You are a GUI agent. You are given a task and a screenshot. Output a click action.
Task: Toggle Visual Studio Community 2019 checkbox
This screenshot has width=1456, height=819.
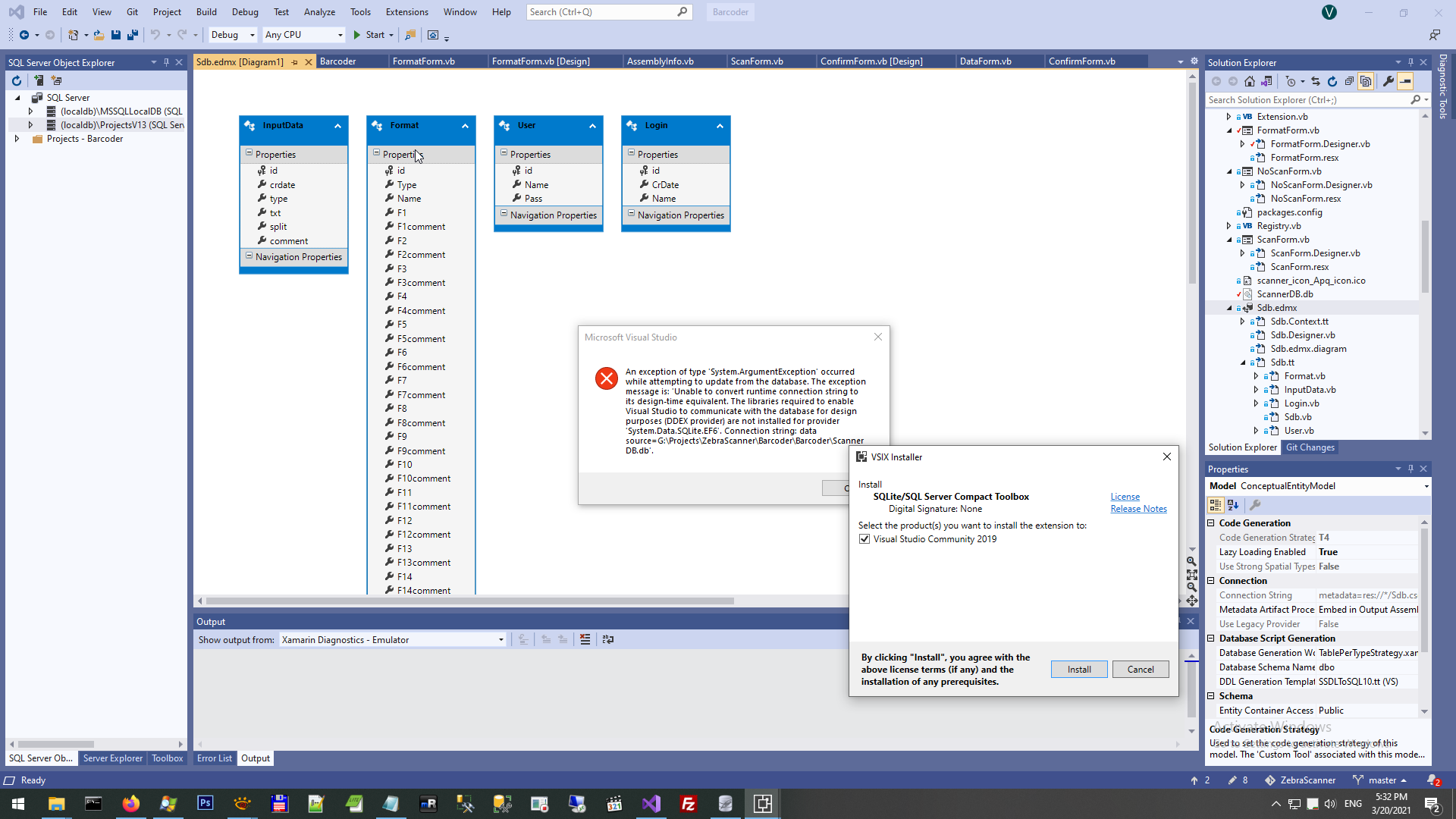pyautogui.click(x=864, y=539)
